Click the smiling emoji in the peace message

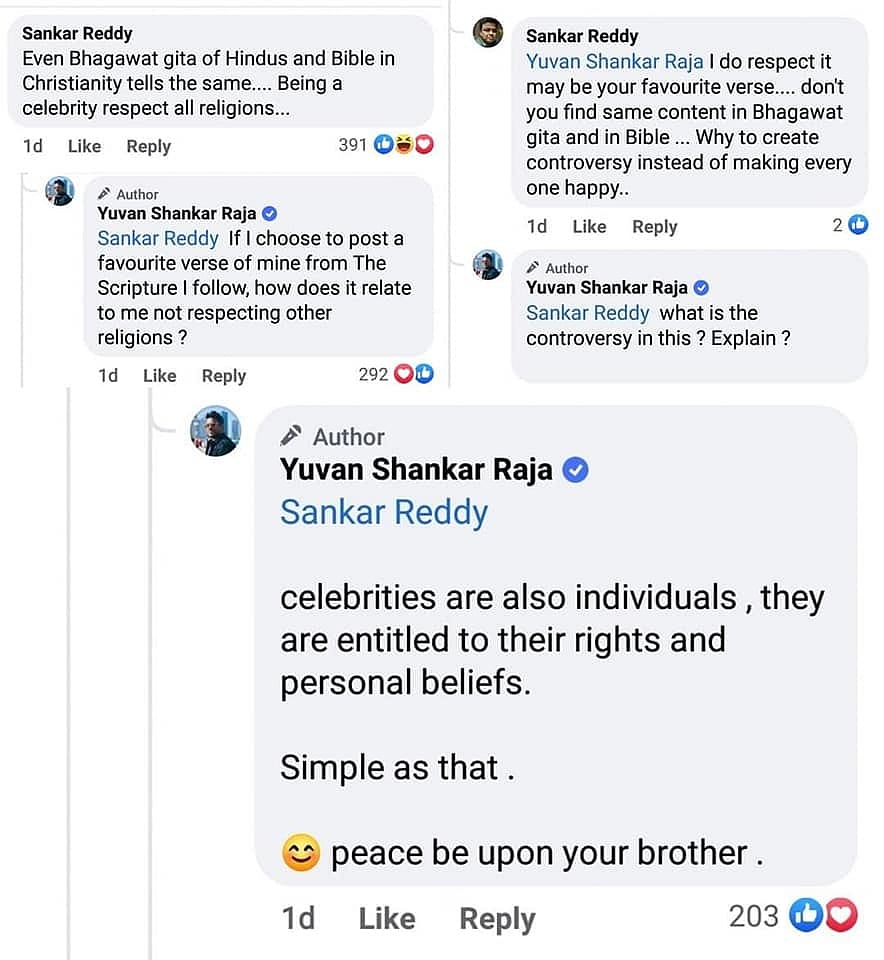coord(298,852)
